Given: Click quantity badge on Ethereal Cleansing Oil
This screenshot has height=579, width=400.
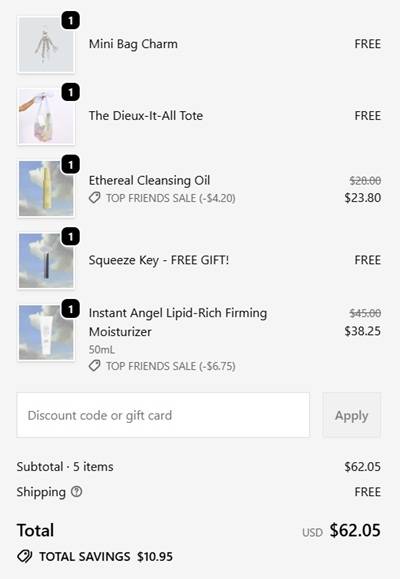Looking at the screenshot, I should point(71,164).
